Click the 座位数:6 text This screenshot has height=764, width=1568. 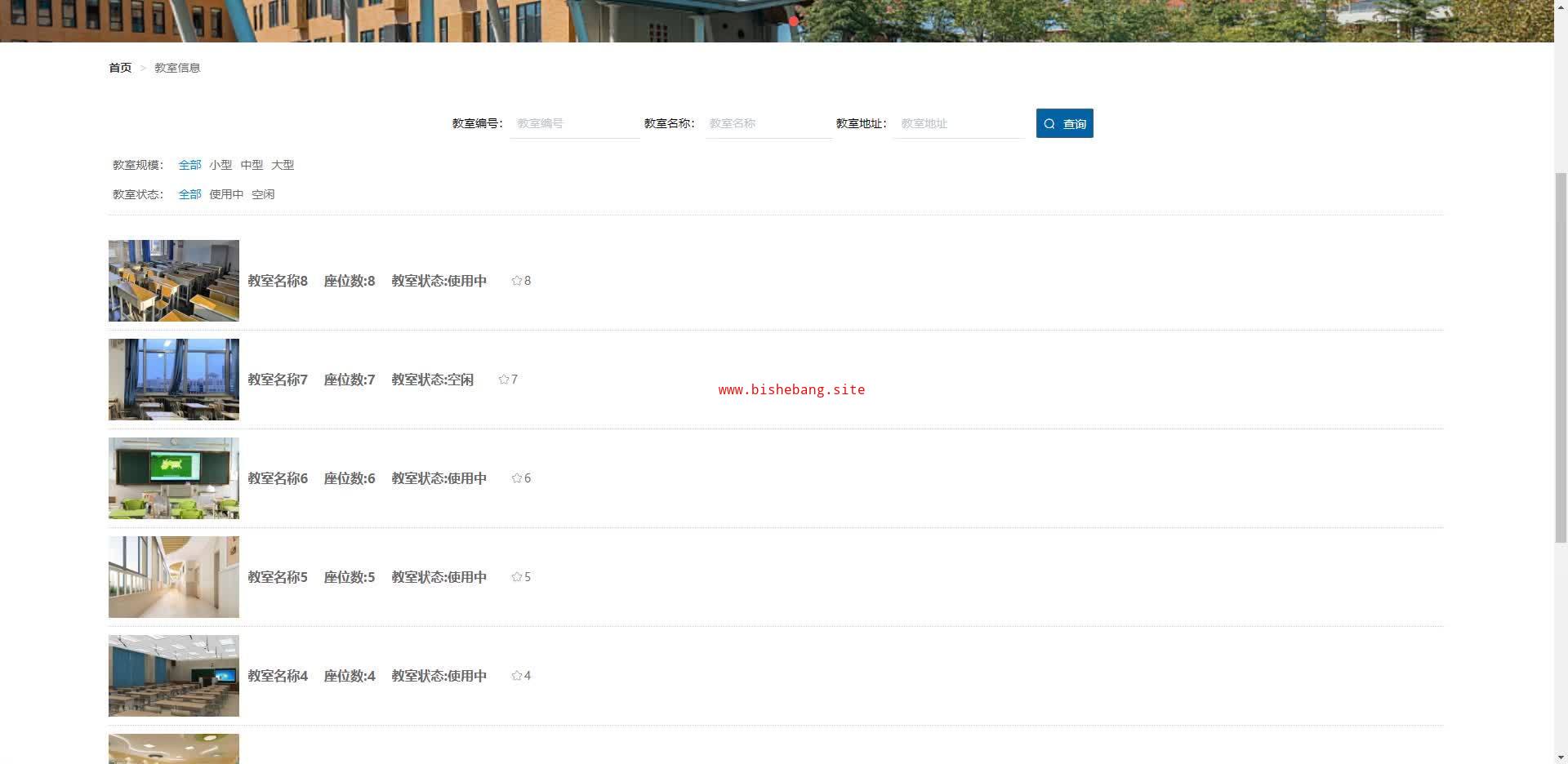click(x=350, y=478)
